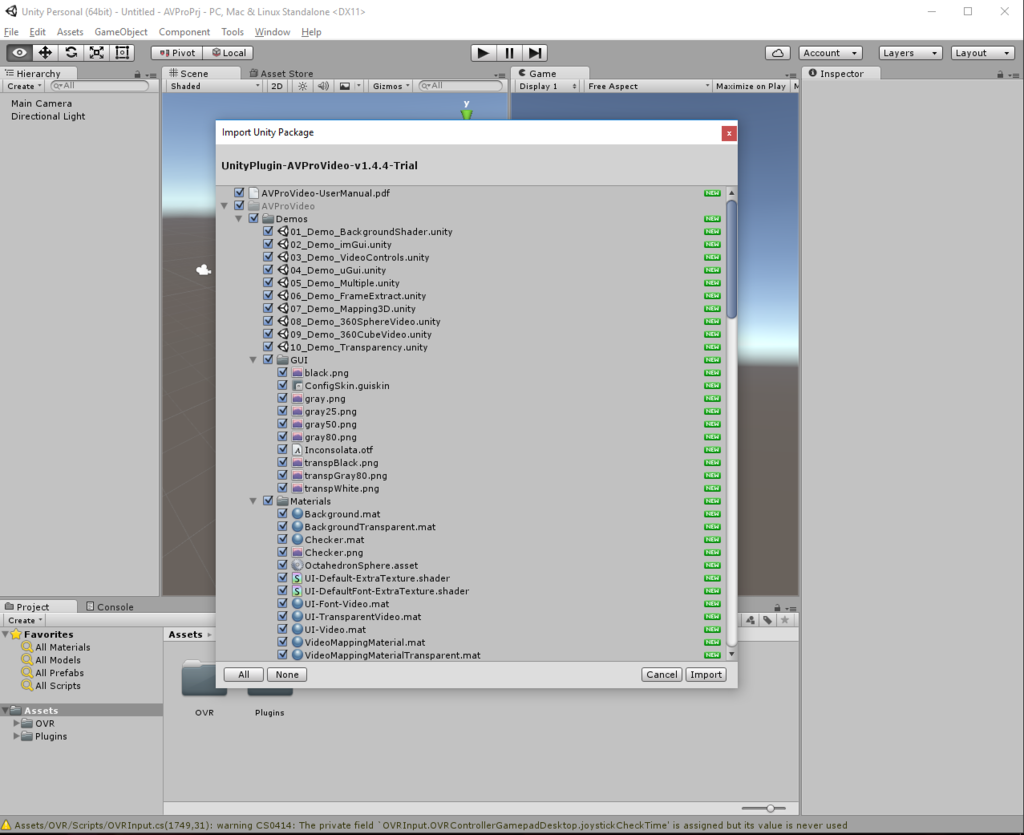The height and width of the screenshot is (835, 1024).
Task: Expand the OVR folder in Project tree
Action: pyautogui.click(x=16, y=723)
